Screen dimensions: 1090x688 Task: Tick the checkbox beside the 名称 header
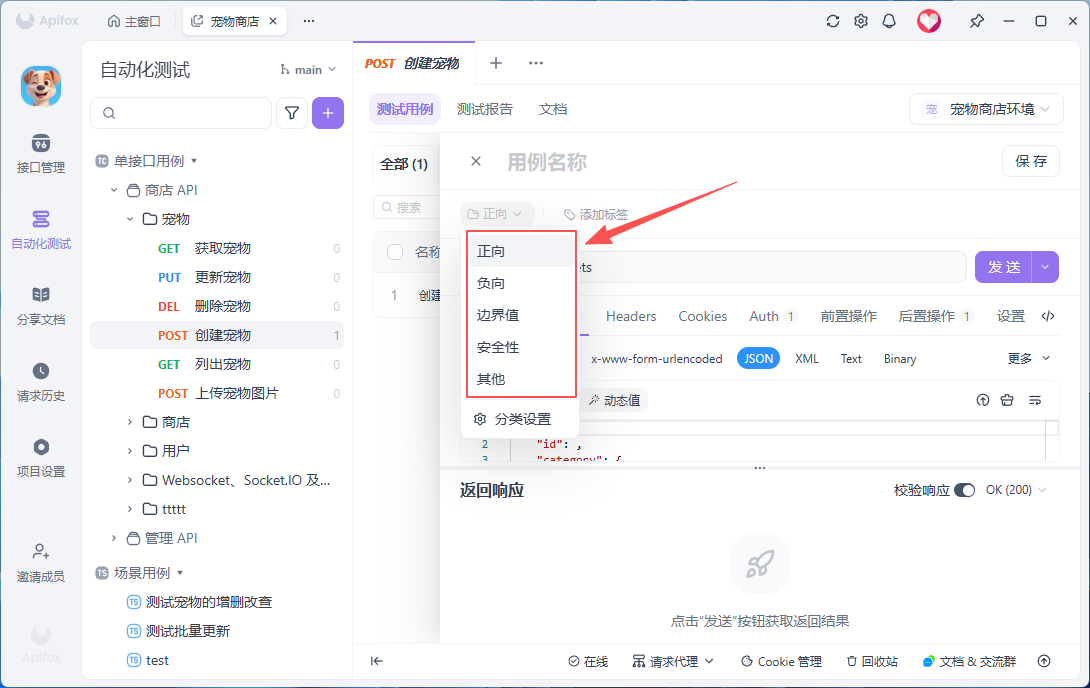coord(395,252)
